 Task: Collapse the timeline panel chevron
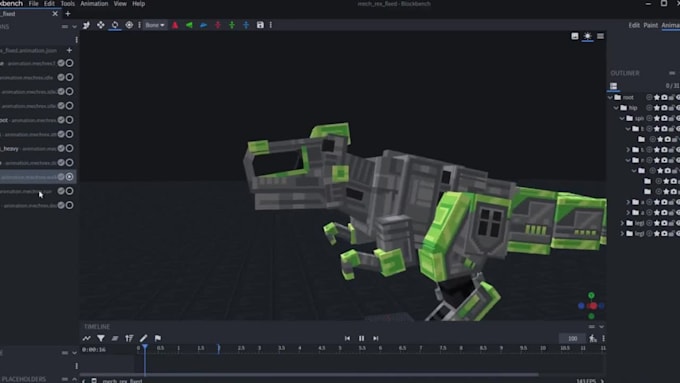click(x=602, y=327)
